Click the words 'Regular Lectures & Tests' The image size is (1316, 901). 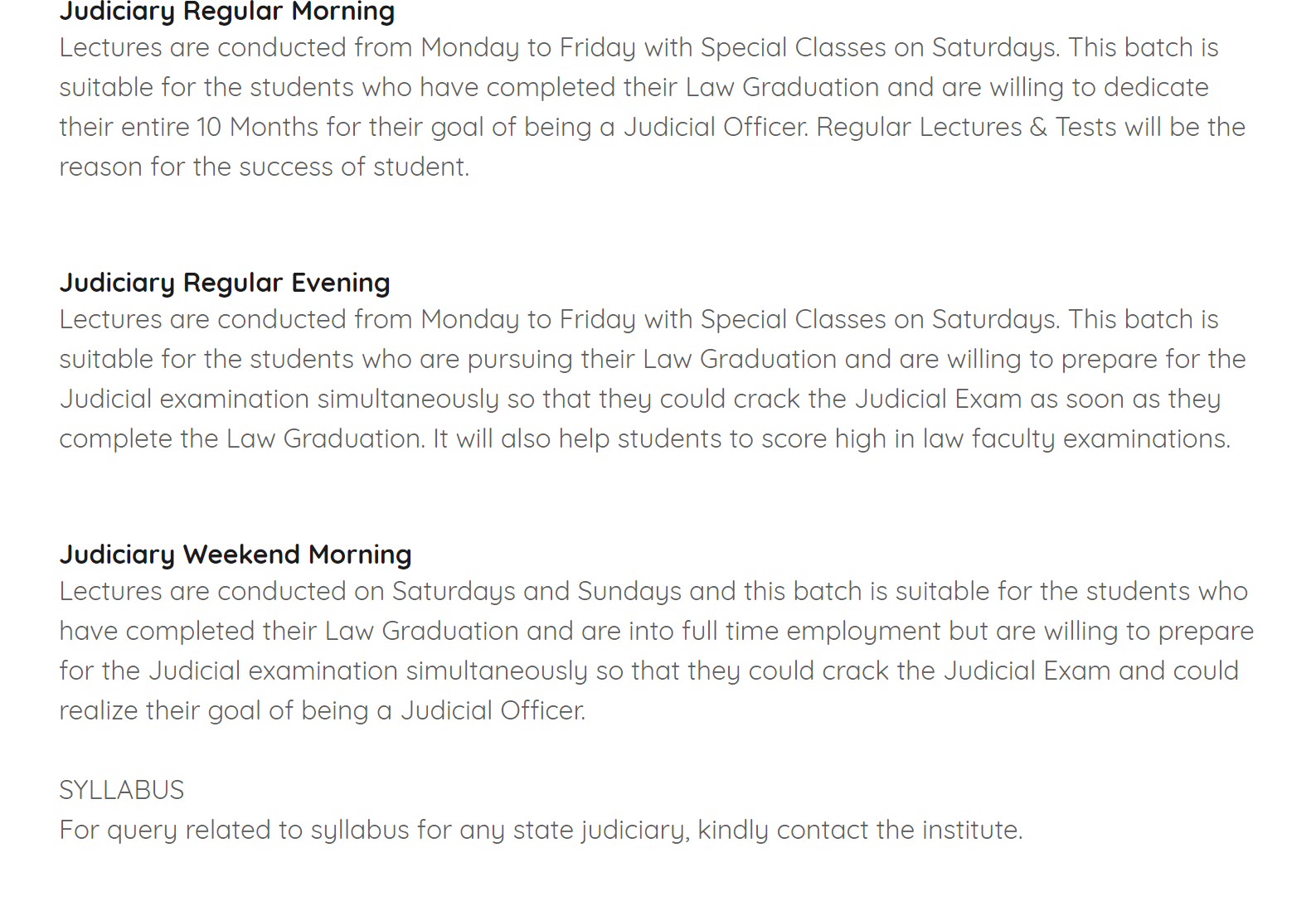click(x=966, y=127)
